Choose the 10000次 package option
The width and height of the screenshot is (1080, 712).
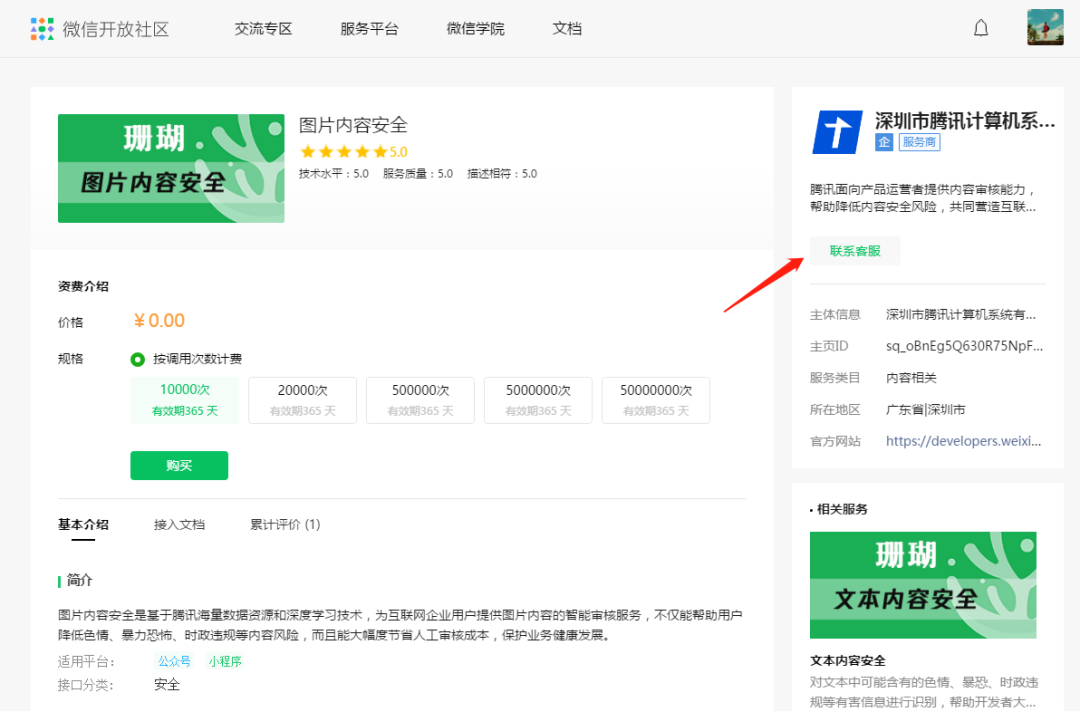coord(185,399)
